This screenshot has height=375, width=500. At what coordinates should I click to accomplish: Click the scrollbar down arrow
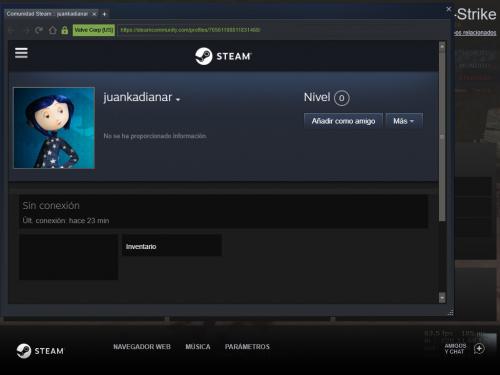(x=442, y=297)
